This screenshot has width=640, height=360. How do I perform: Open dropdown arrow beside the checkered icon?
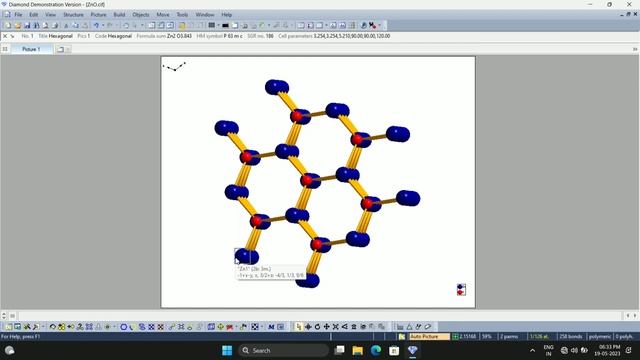tap(262, 327)
